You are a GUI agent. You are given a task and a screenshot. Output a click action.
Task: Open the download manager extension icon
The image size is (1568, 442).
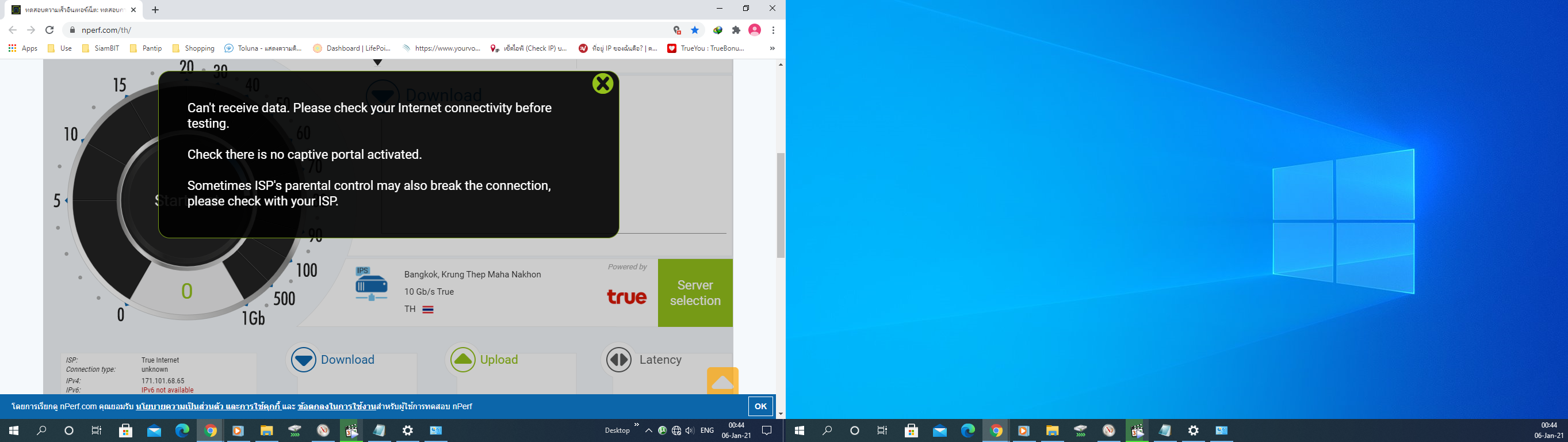coord(718,30)
